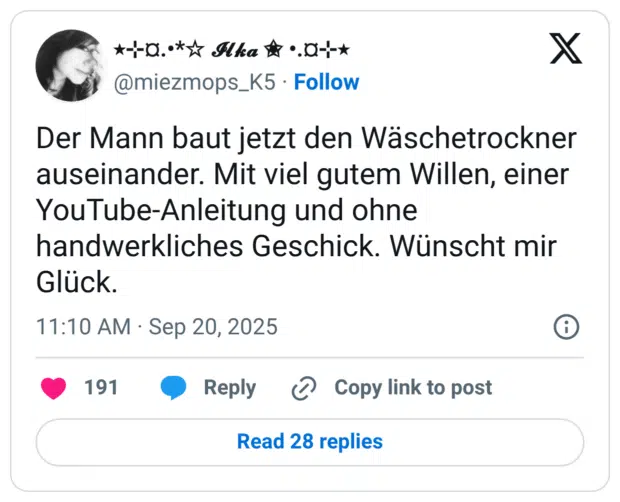This screenshot has height=502, width=620.
Task: Click the chain link copy icon
Action: (x=303, y=388)
